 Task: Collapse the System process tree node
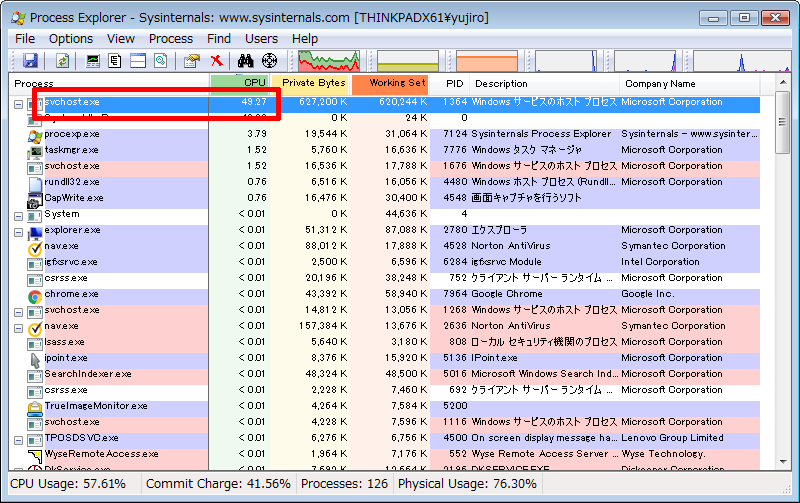[x=18, y=216]
